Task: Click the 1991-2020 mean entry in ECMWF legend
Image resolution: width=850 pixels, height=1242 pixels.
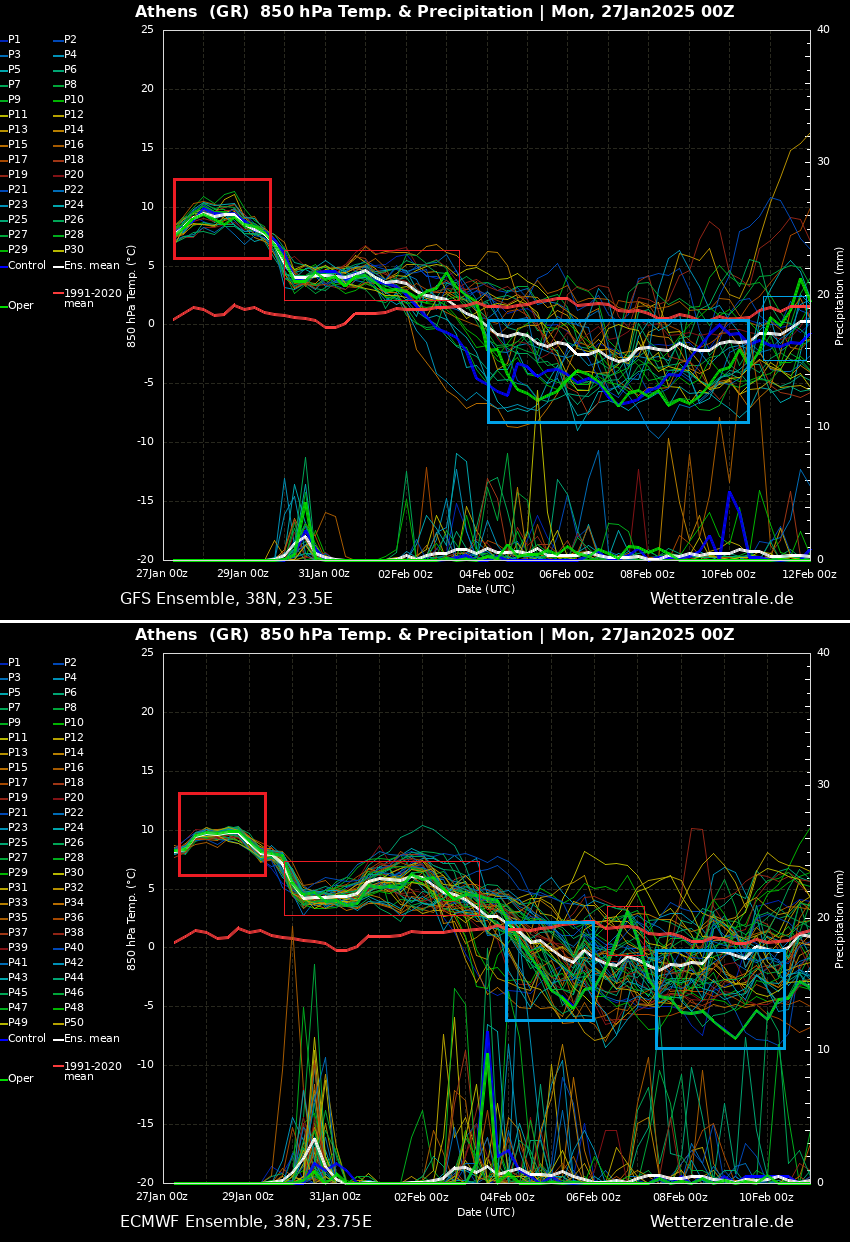Action: pyautogui.click(x=92, y=1071)
